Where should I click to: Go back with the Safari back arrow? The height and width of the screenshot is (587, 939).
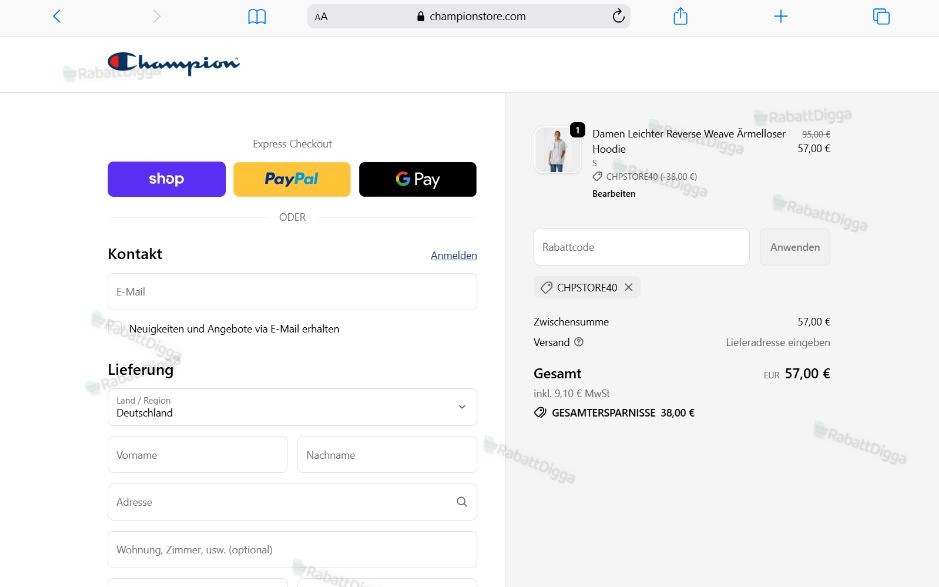click(x=57, y=16)
